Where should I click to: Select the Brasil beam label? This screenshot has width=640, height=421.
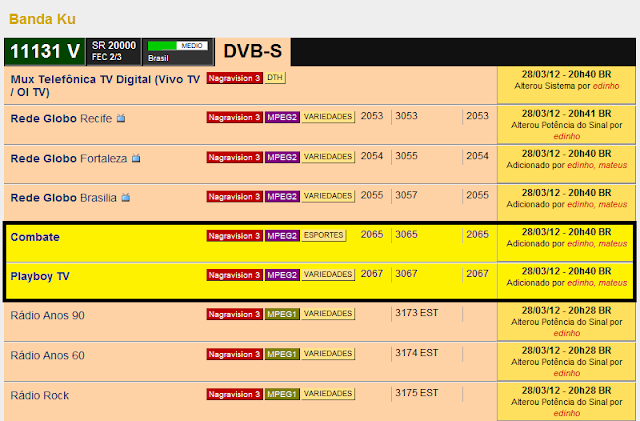click(158, 58)
